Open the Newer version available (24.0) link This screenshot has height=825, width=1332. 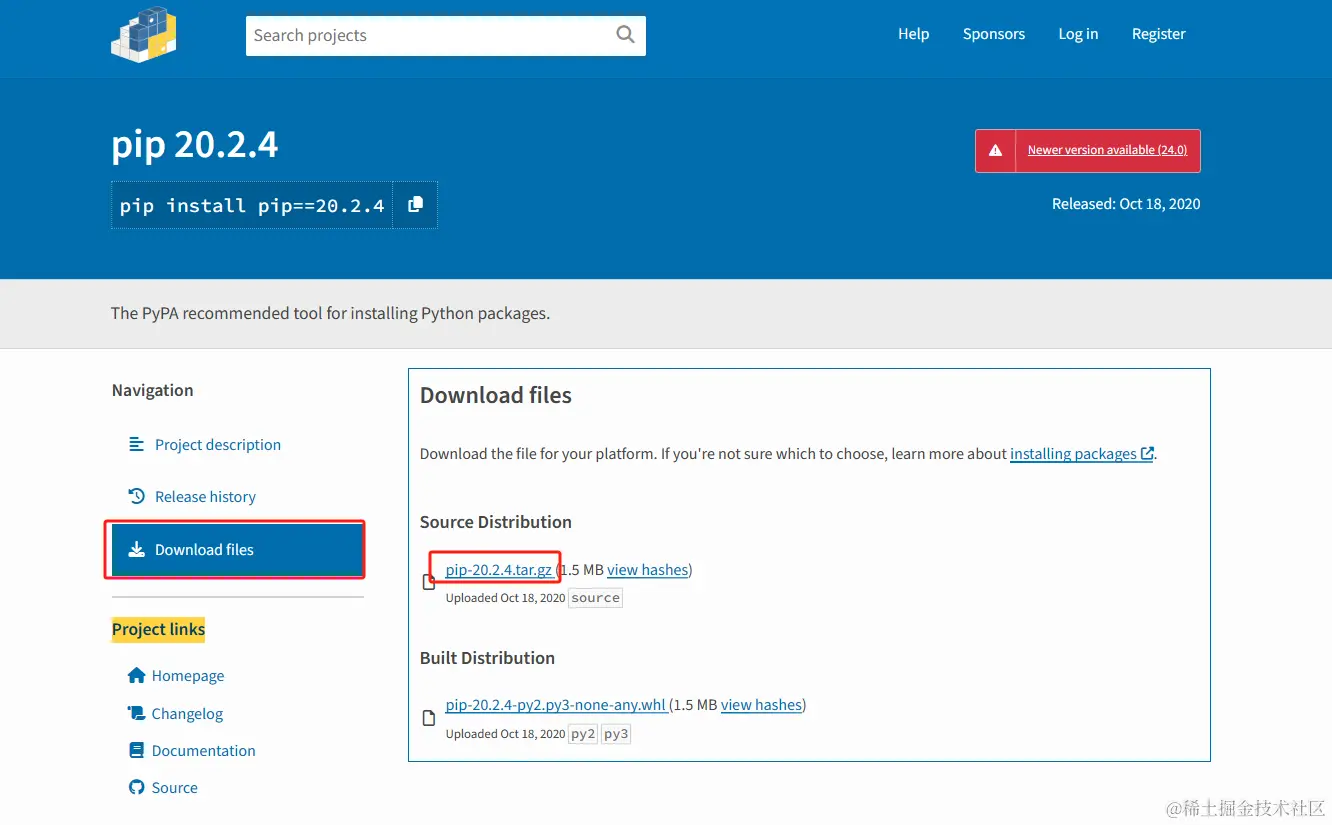click(x=1107, y=150)
